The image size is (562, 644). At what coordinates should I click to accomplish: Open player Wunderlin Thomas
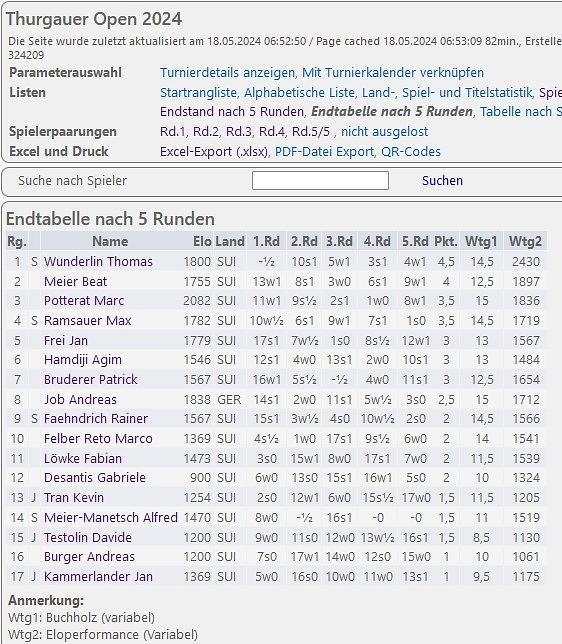coord(98,262)
